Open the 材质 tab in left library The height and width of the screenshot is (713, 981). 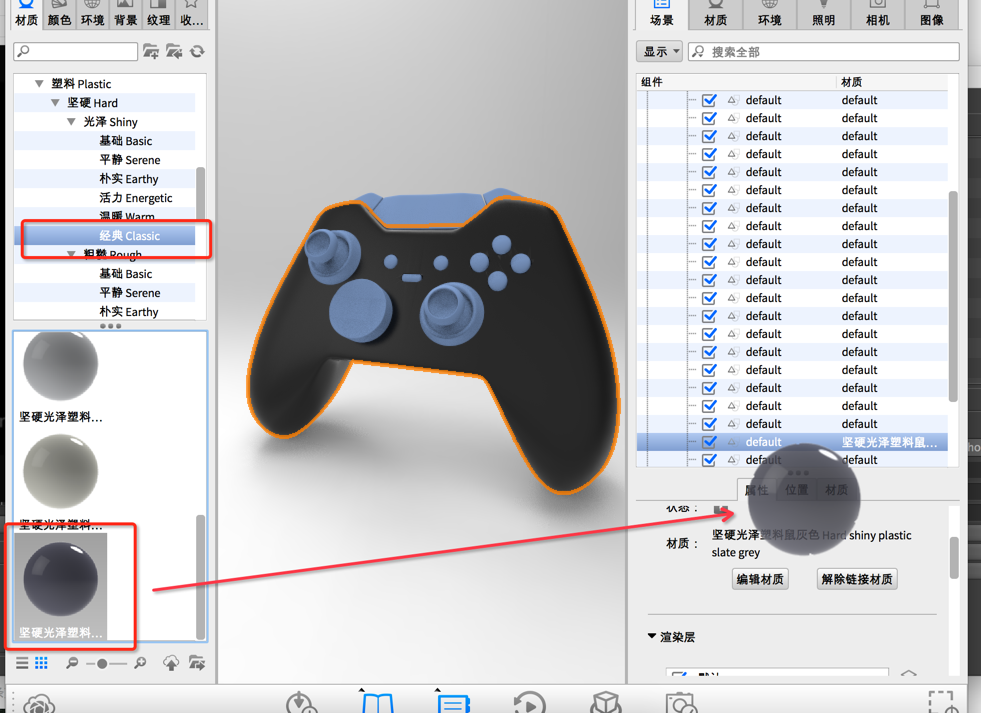point(26,14)
